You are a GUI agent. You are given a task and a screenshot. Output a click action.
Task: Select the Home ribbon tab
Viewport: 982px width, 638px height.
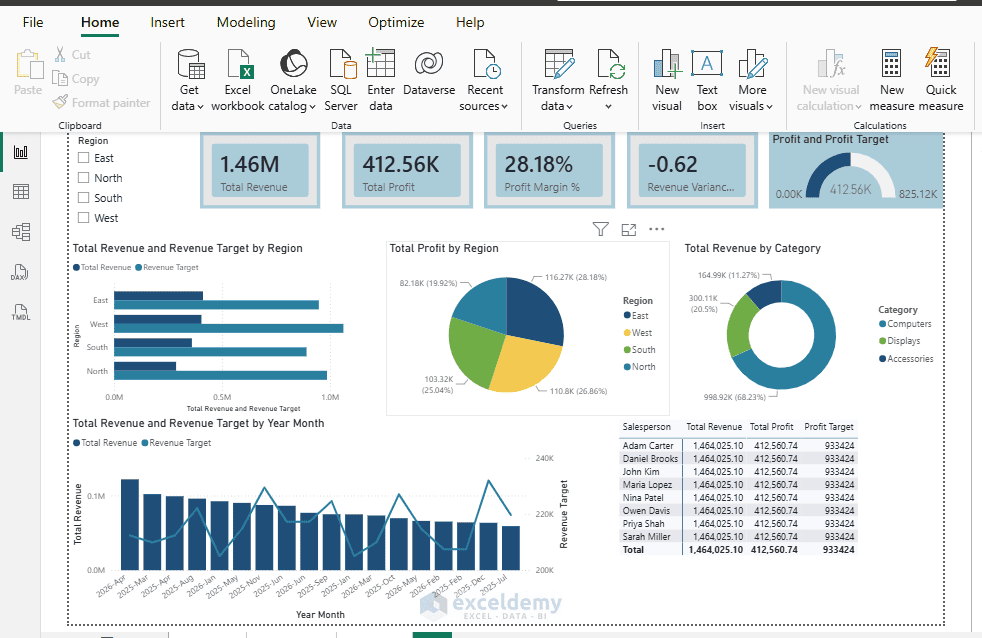100,23
